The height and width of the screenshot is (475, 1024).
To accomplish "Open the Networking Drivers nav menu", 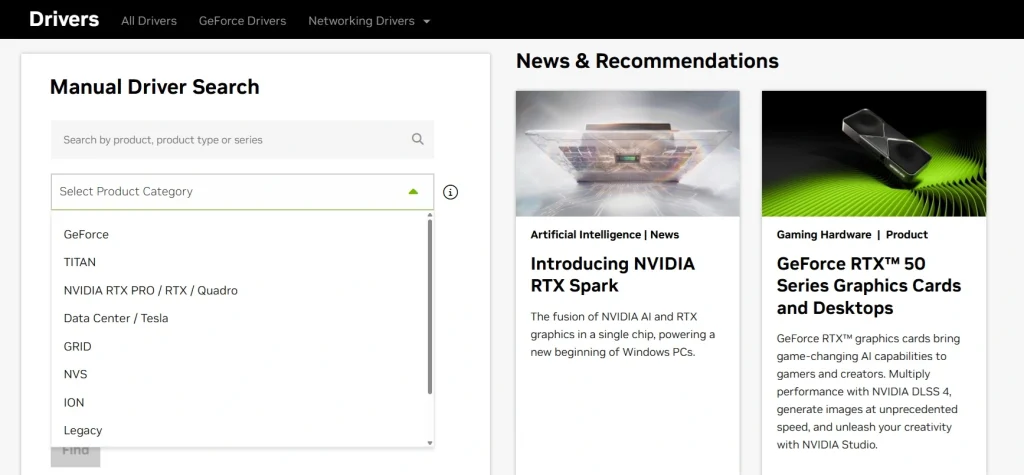I will click(x=361, y=21).
